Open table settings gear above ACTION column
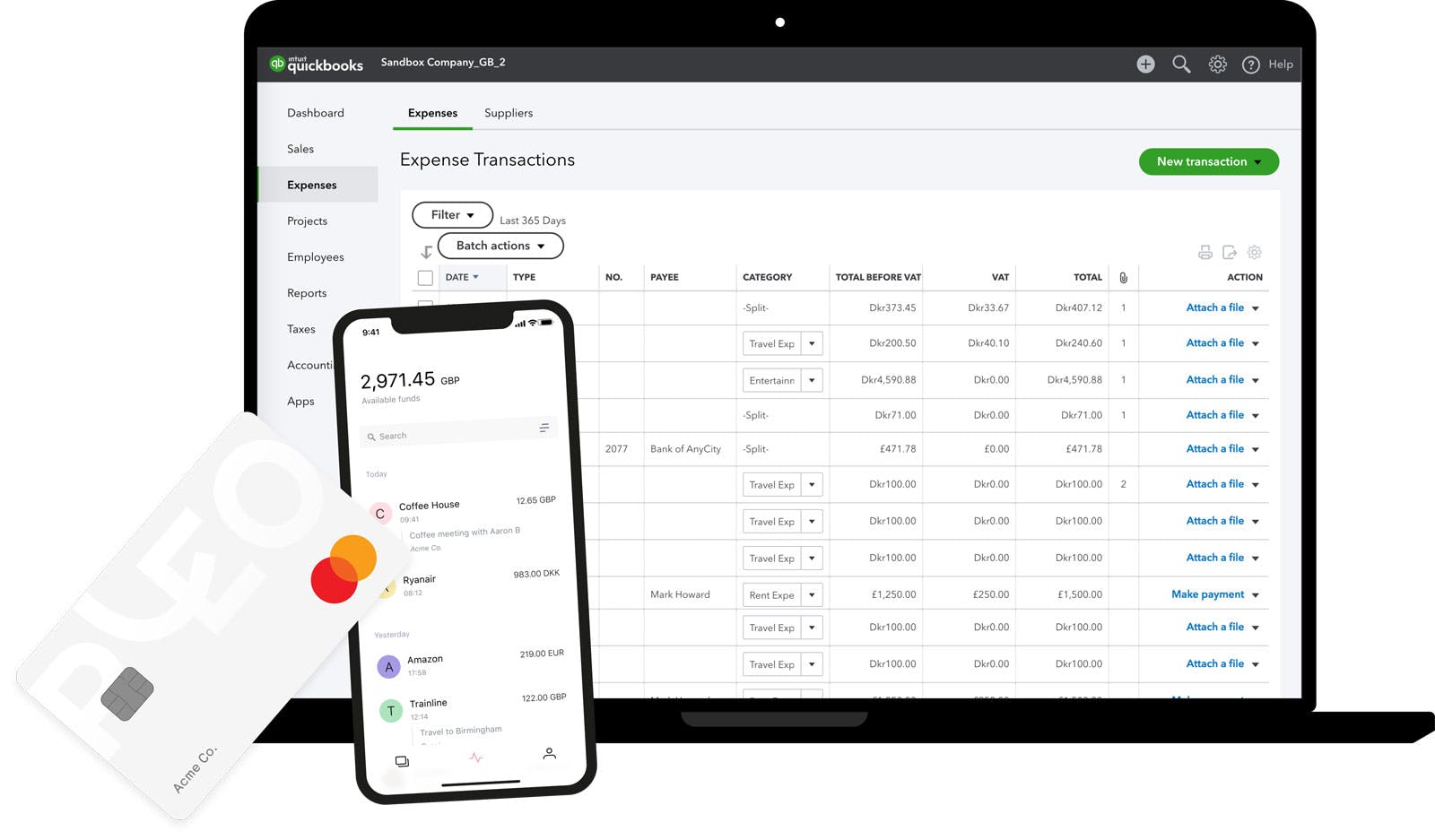 pyautogui.click(x=1255, y=253)
